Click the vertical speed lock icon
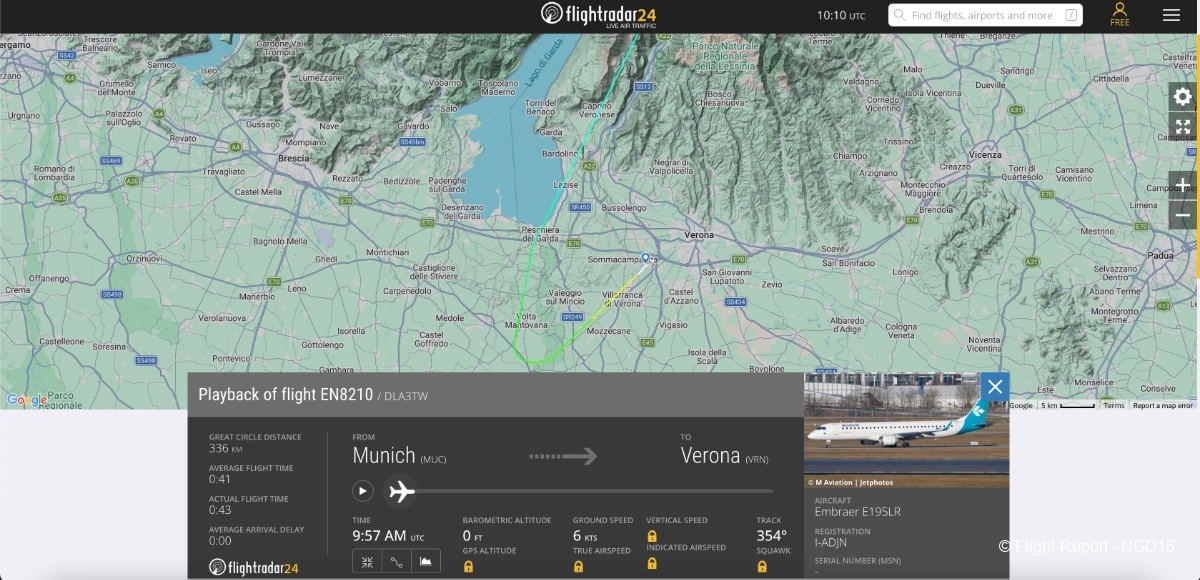 (652, 536)
